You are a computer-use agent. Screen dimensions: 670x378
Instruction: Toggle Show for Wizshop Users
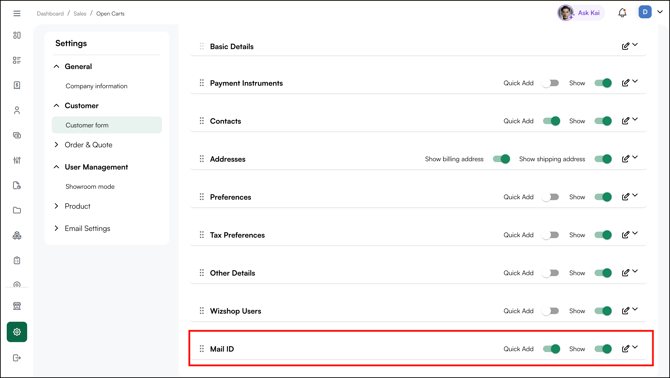(603, 311)
